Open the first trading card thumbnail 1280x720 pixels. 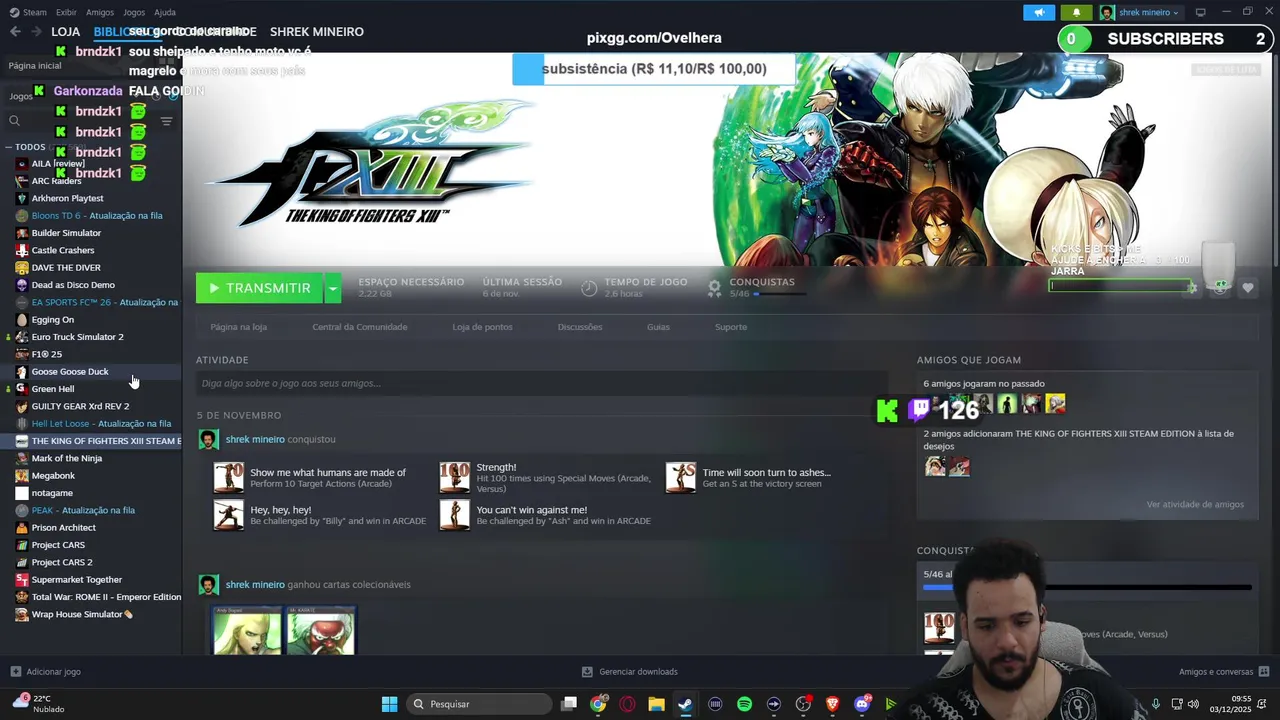pyautogui.click(x=247, y=631)
